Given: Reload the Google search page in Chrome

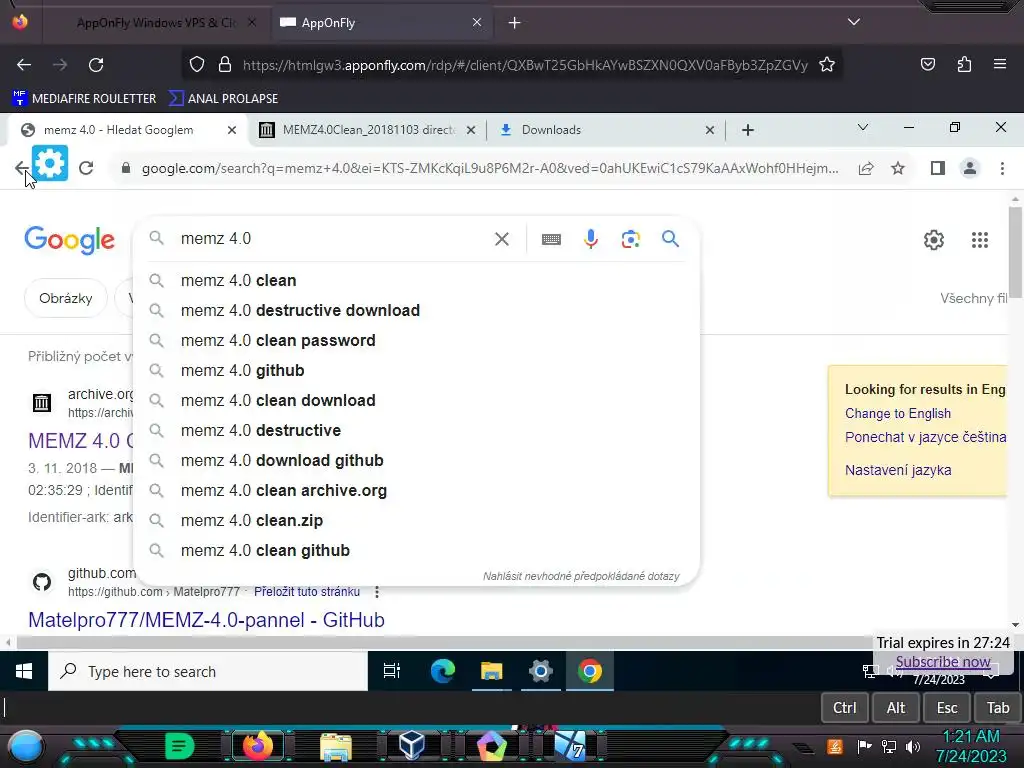Looking at the screenshot, I should (x=86, y=168).
